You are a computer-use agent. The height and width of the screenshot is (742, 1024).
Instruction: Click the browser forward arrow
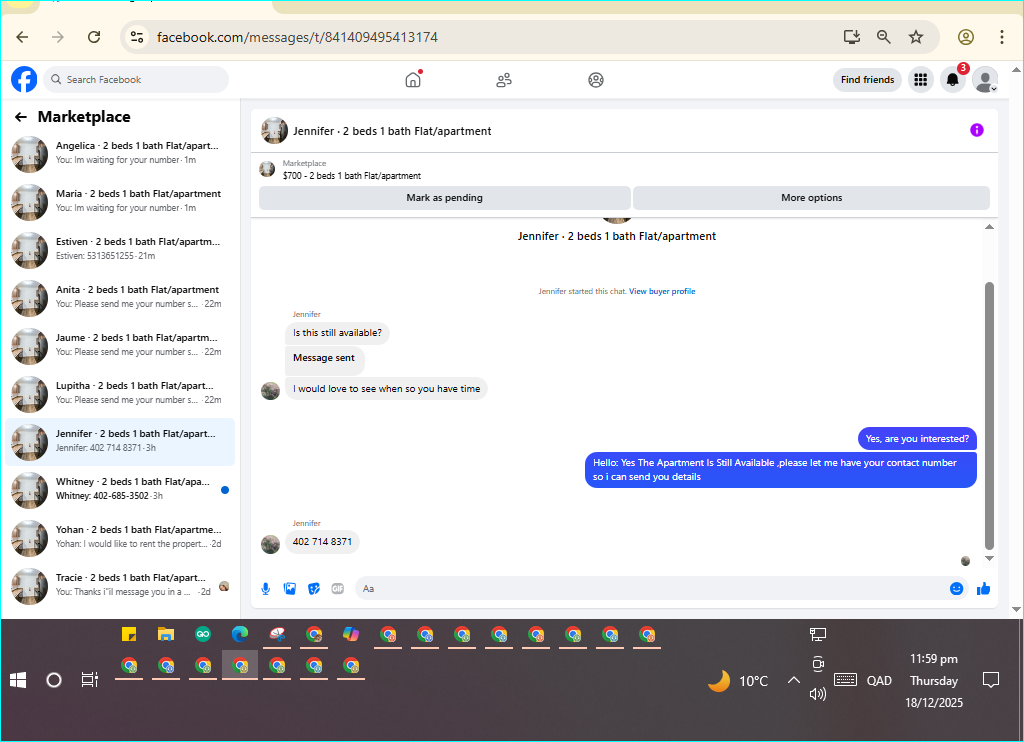pyautogui.click(x=58, y=37)
